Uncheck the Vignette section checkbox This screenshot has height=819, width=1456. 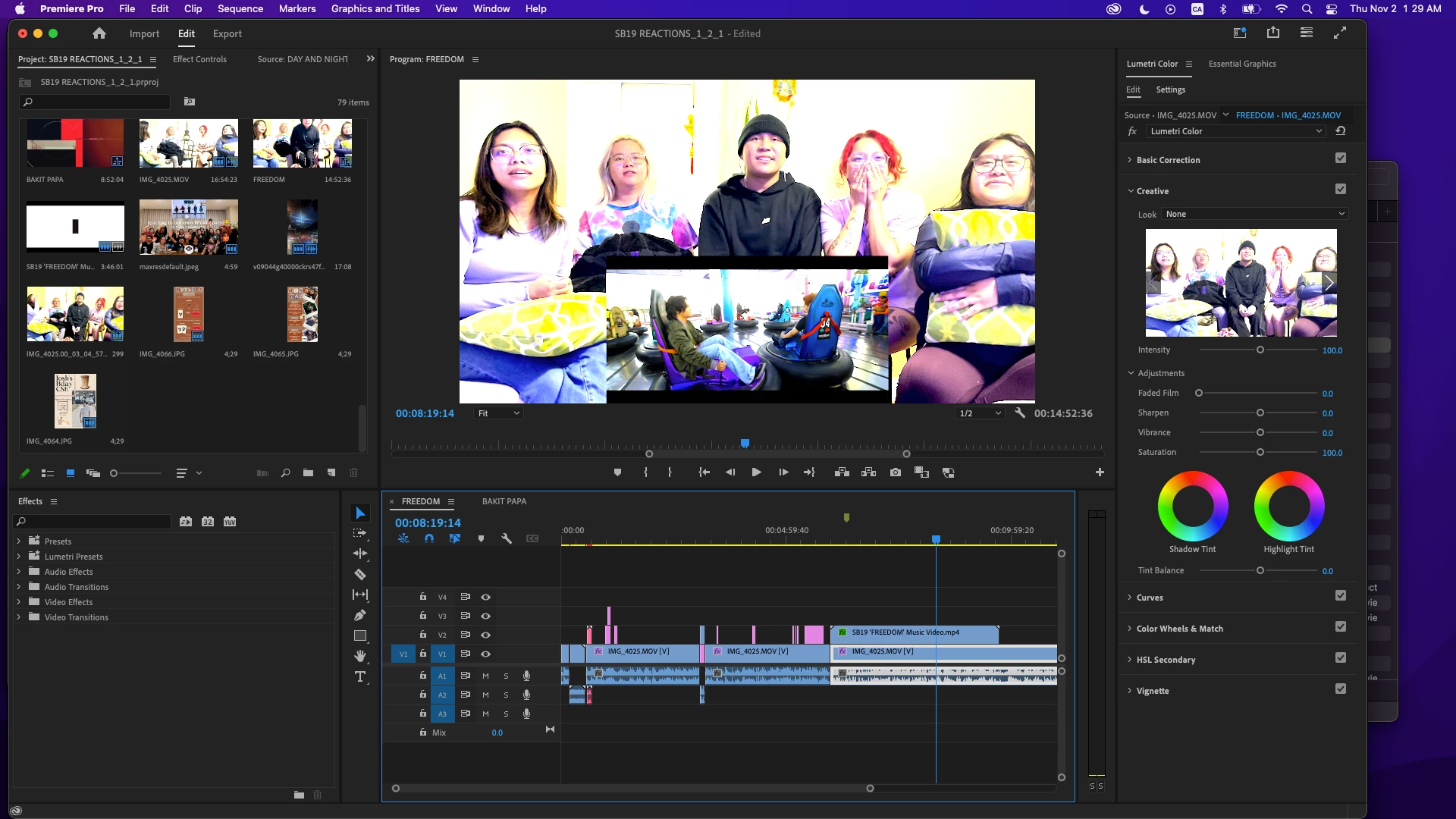point(1341,689)
